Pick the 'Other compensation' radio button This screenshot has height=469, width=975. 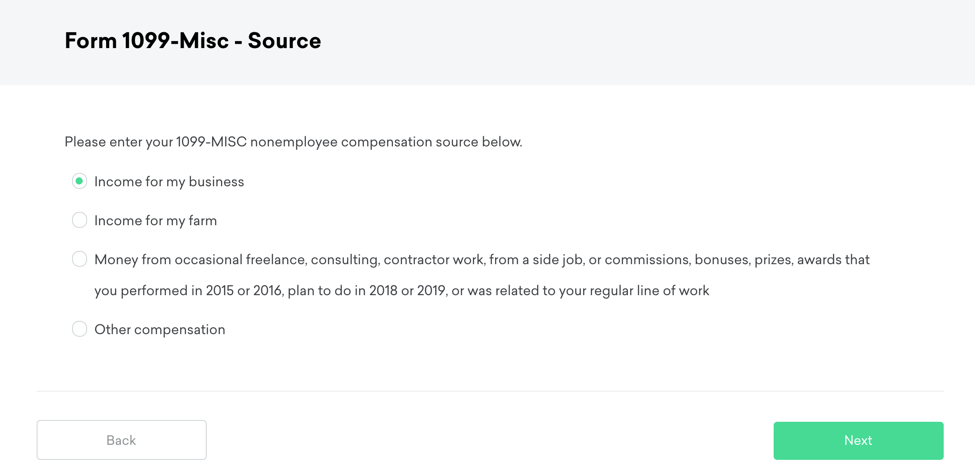pos(79,329)
